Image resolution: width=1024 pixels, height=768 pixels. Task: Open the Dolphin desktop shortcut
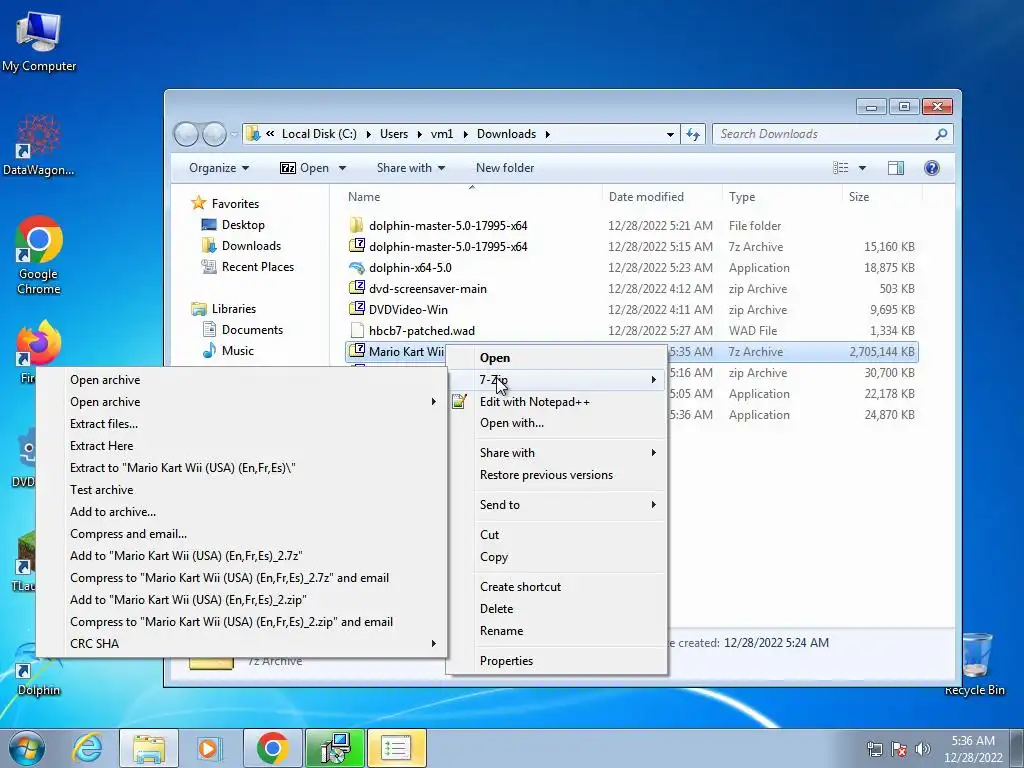pyautogui.click(x=39, y=669)
